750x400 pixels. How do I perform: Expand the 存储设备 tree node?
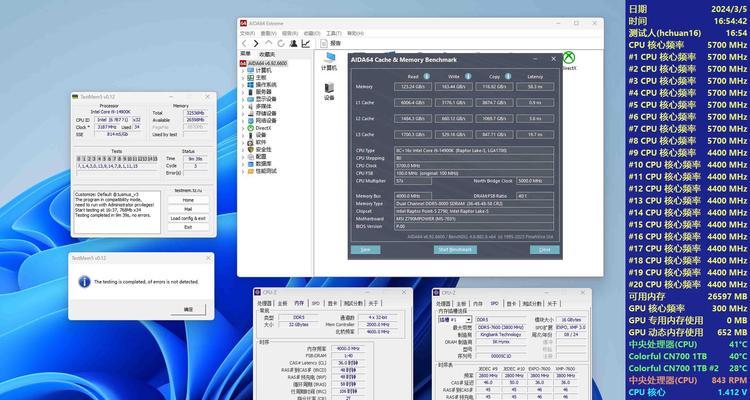243,113
